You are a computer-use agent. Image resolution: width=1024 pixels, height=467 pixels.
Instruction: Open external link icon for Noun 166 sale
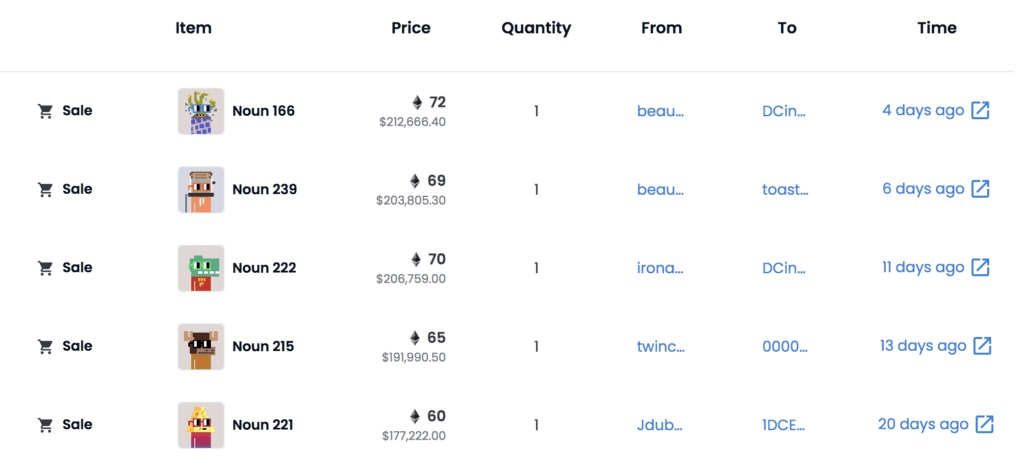981,111
